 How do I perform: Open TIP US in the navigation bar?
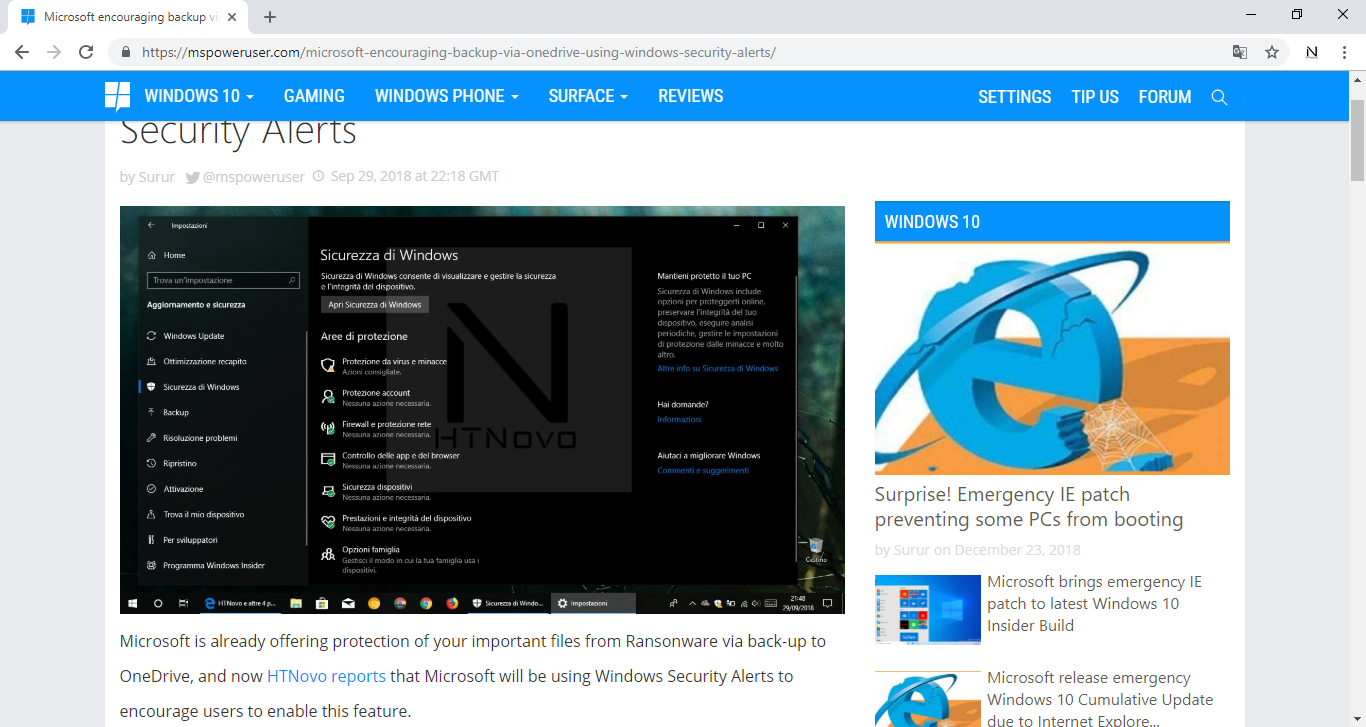pyautogui.click(x=1095, y=97)
